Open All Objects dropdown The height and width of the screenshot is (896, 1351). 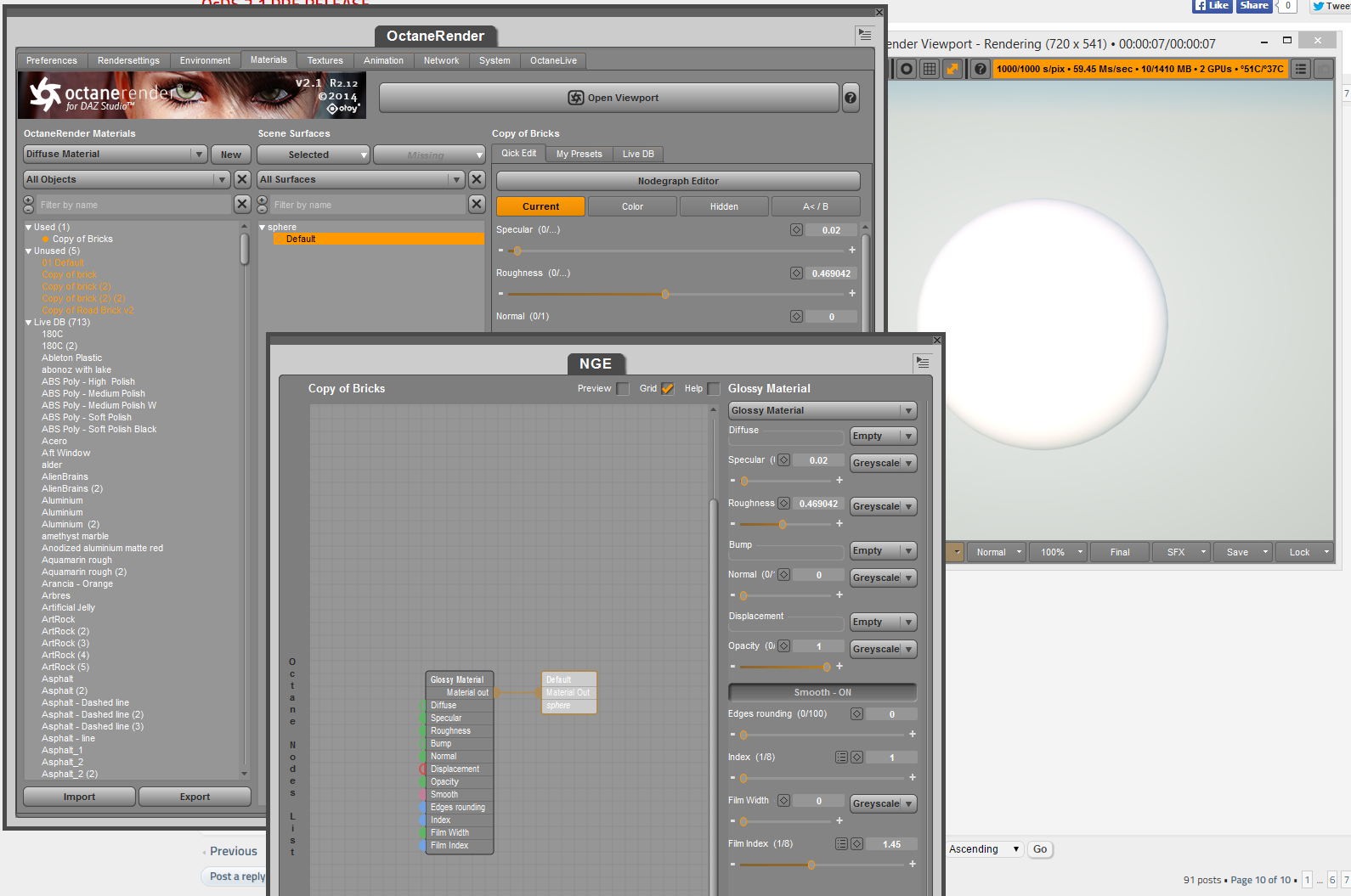coord(127,179)
